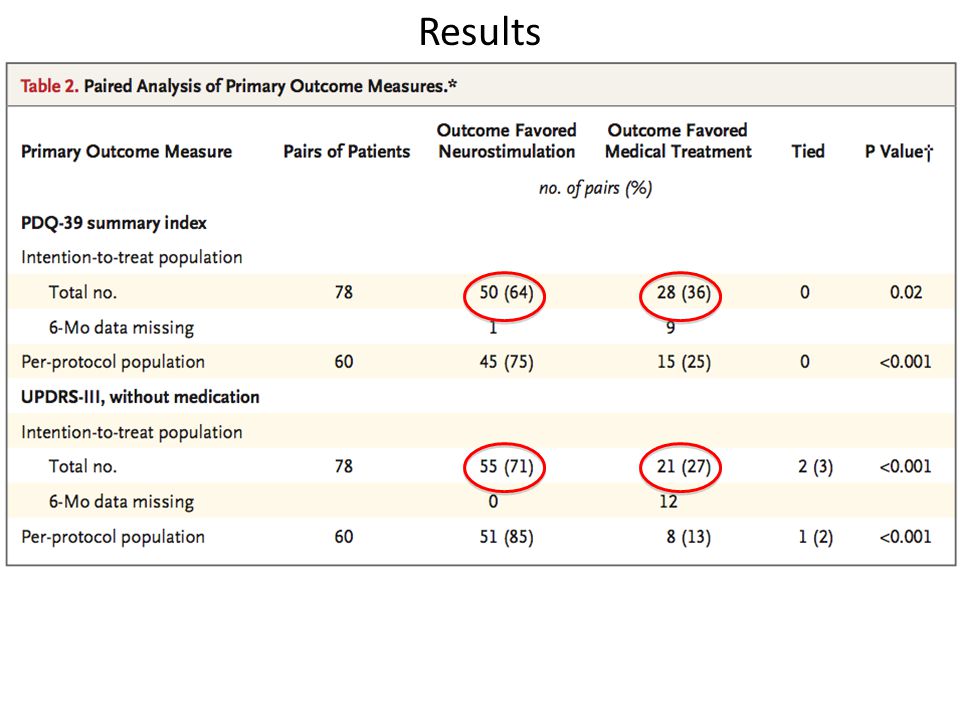
Task: Click the 0.02 P value cell
Action: point(906,292)
